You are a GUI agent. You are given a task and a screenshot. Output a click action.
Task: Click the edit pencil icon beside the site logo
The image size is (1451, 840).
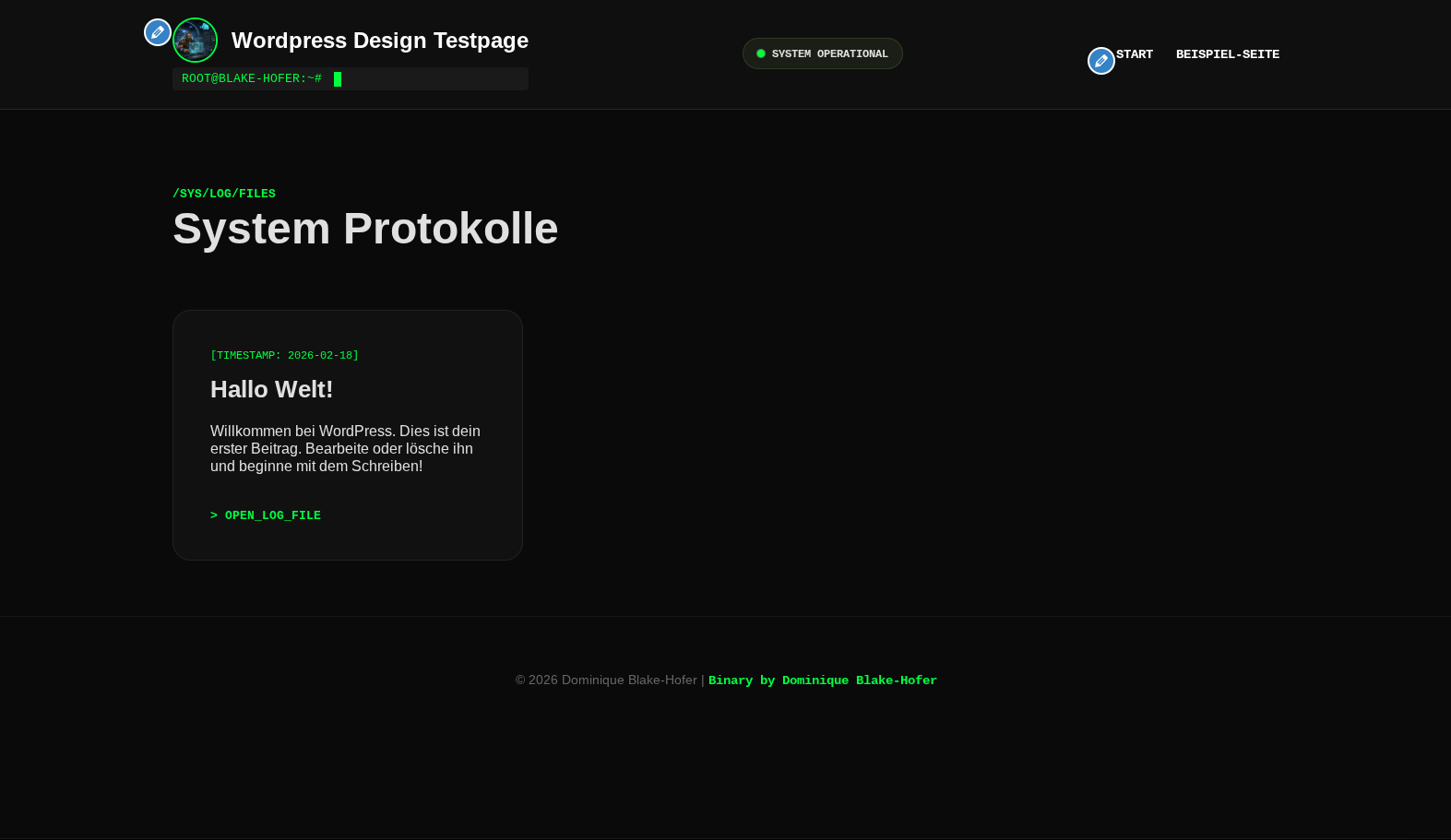[x=158, y=32]
